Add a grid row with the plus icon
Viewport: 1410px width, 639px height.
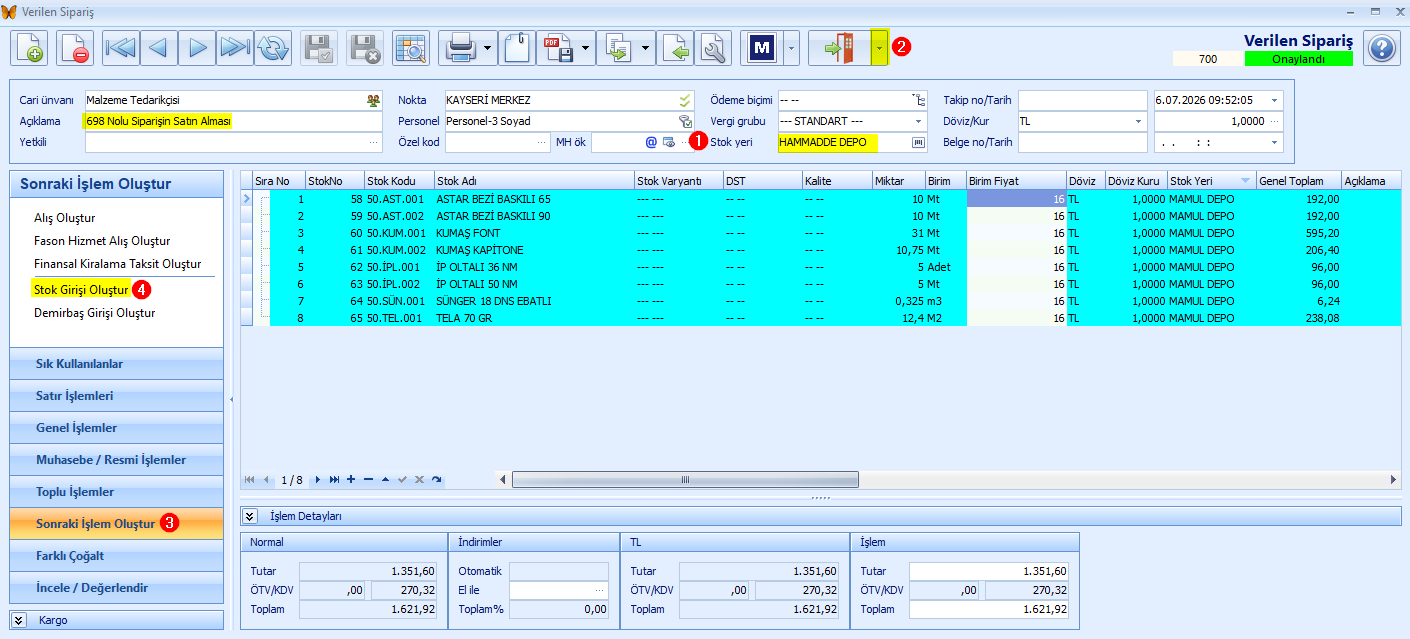point(351,480)
